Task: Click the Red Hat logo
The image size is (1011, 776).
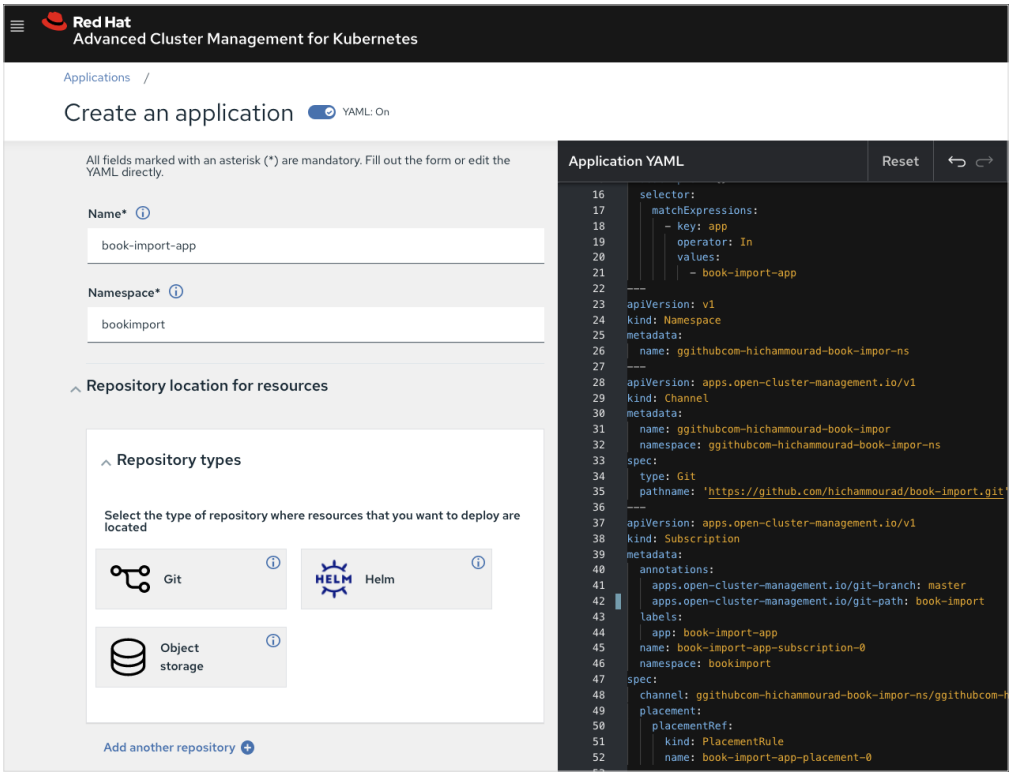Action: [x=55, y=22]
